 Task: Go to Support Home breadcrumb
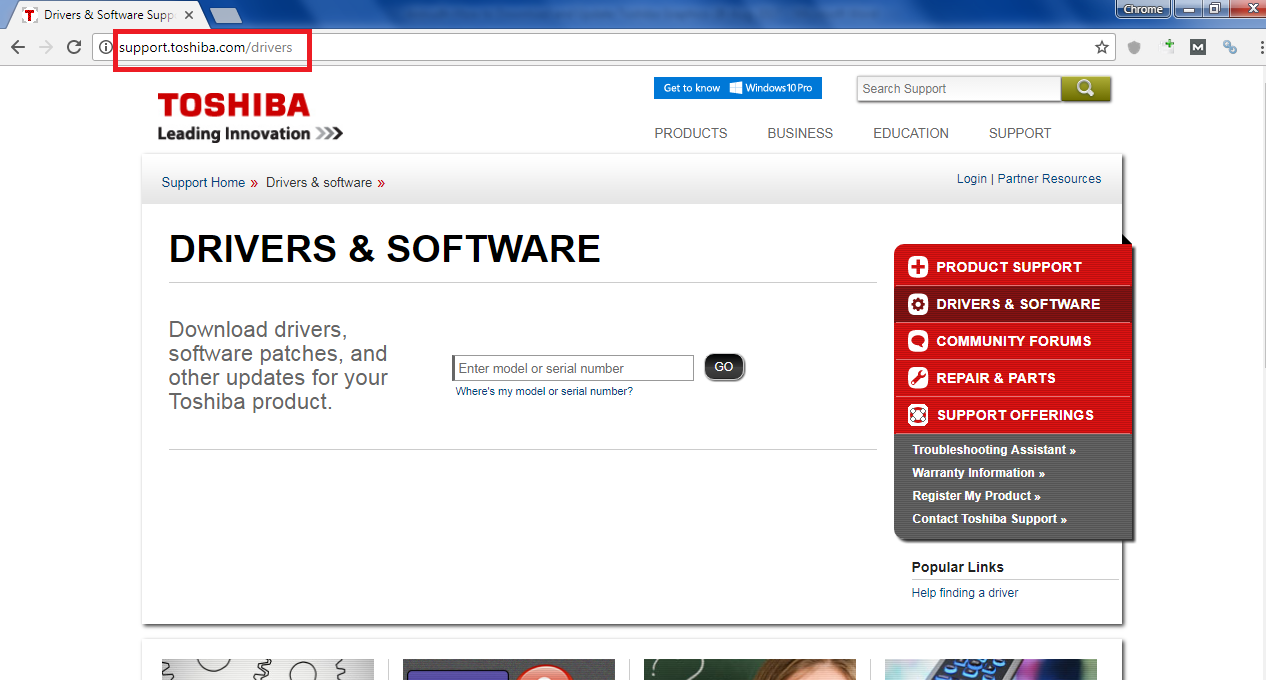coord(203,183)
